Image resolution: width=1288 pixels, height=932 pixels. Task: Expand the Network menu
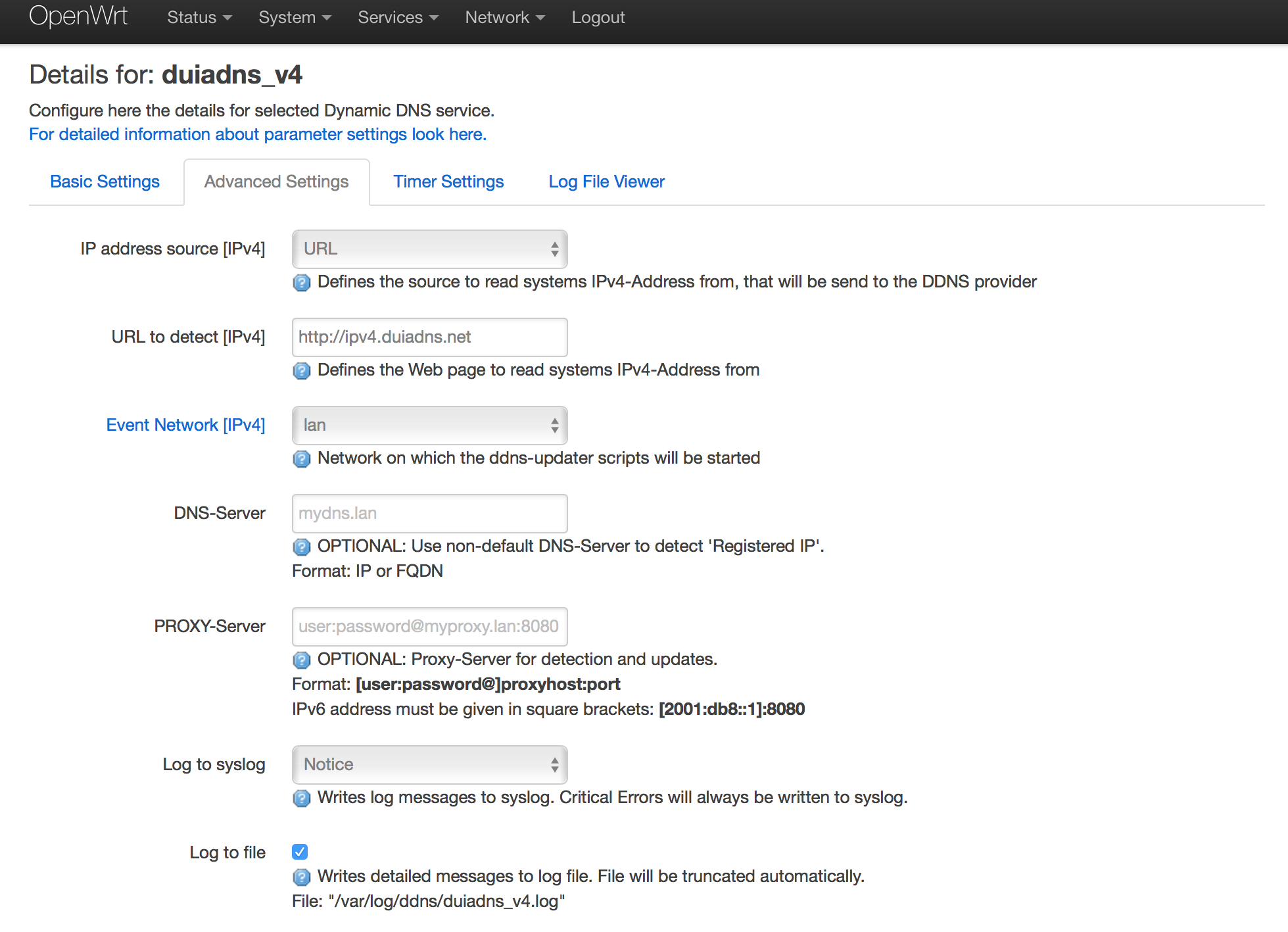coord(505,18)
